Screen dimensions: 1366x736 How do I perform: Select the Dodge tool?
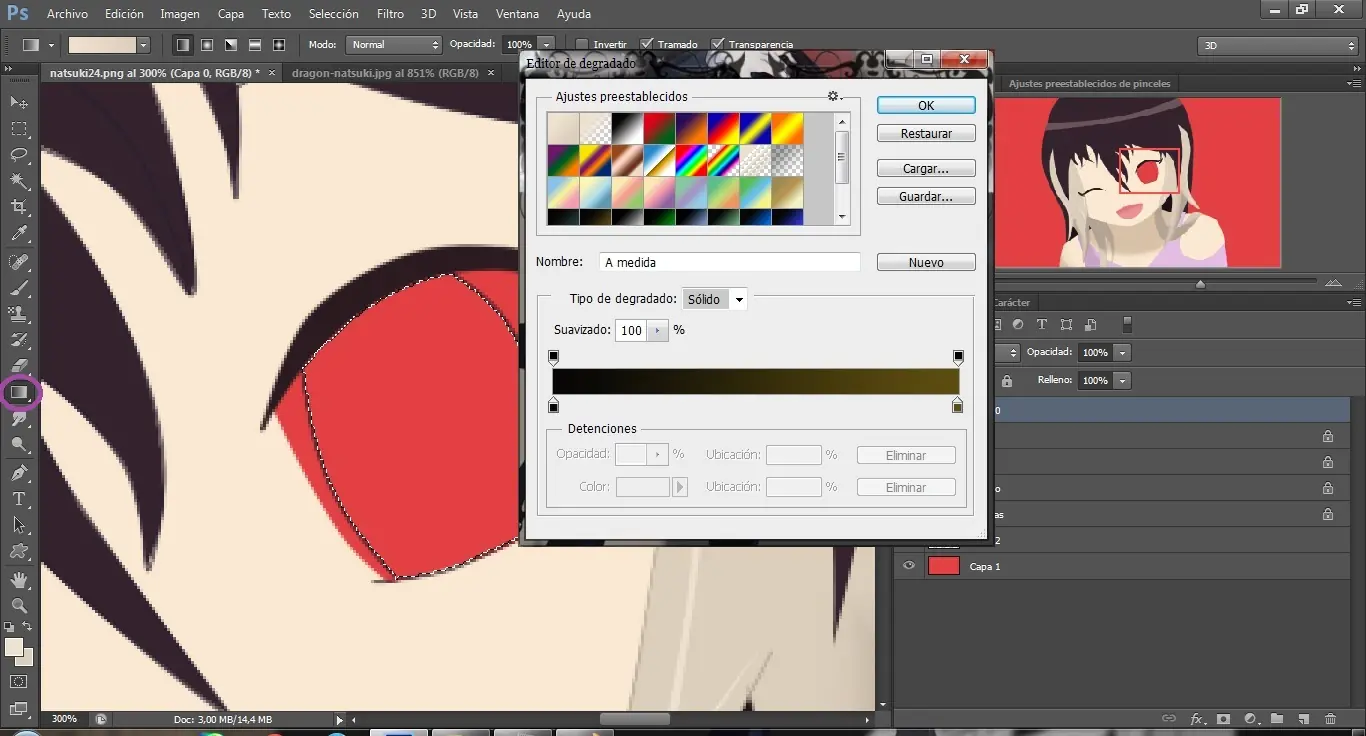point(19,445)
